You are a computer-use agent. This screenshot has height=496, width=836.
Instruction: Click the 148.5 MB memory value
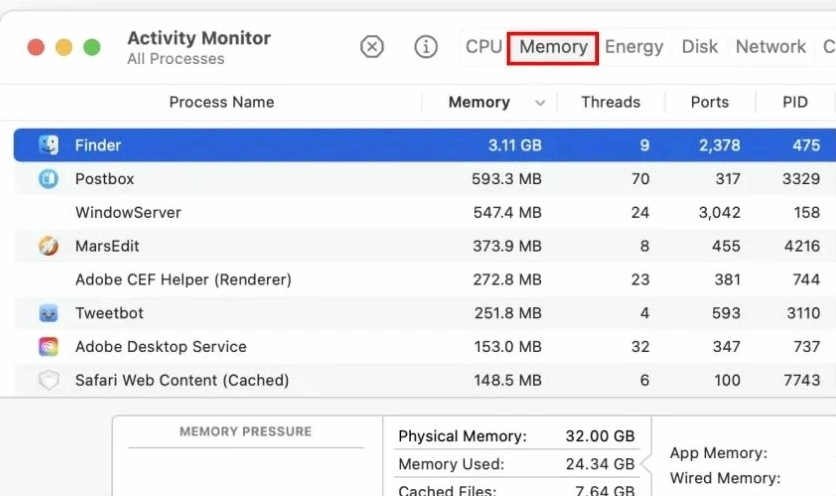[508, 380]
